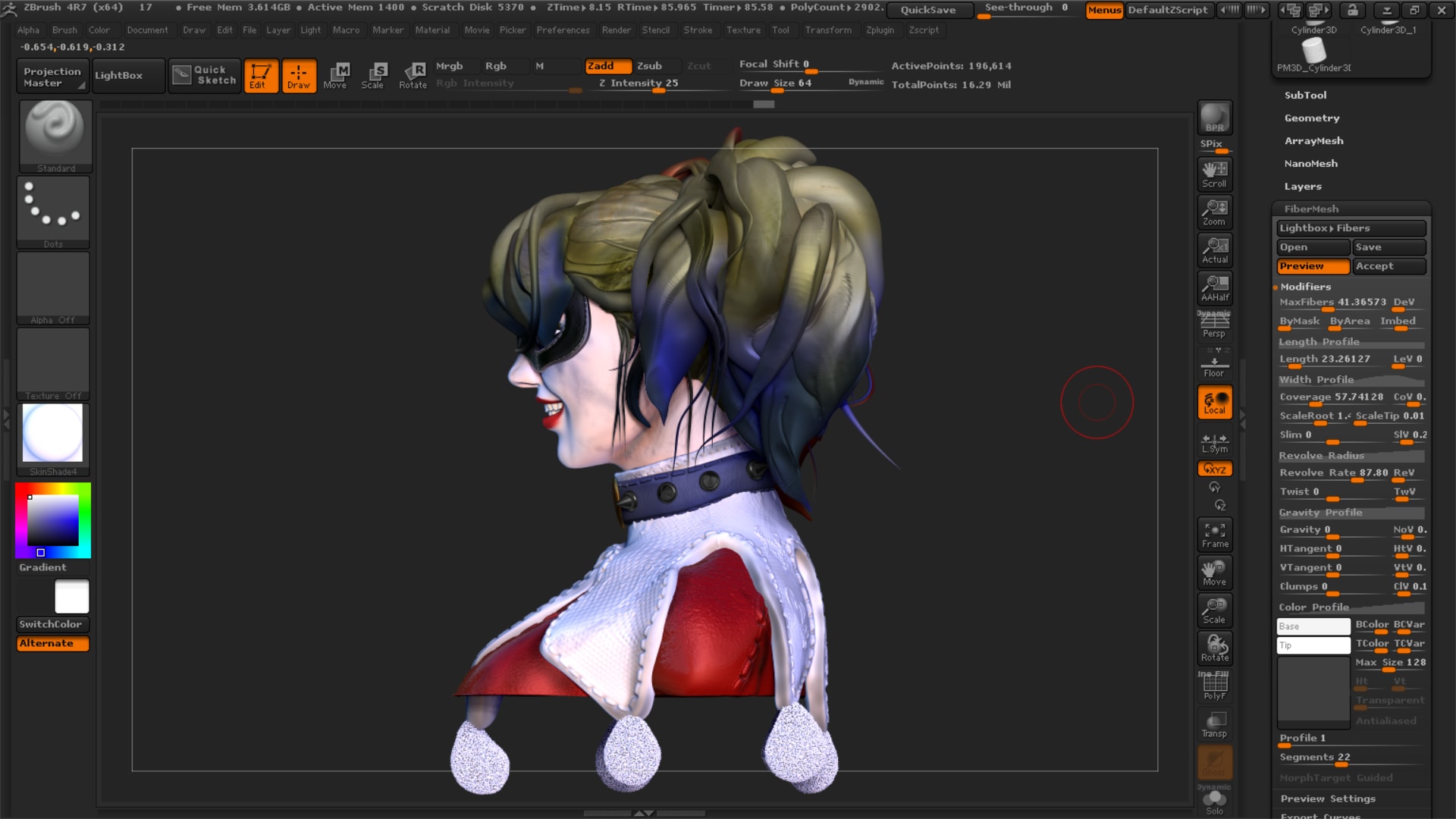Click the Frame mesh icon
This screenshot has height=819, width=1456.
point(1214,535)
